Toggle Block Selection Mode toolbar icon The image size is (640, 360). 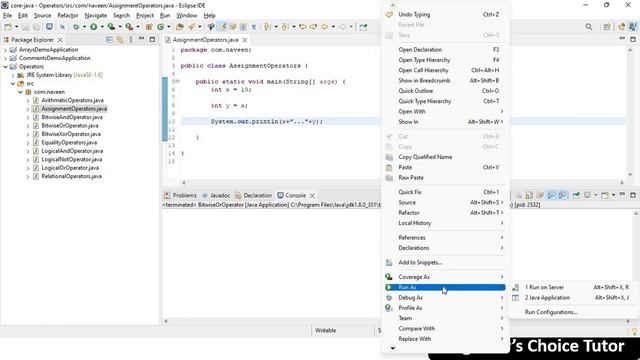point(243,27)
